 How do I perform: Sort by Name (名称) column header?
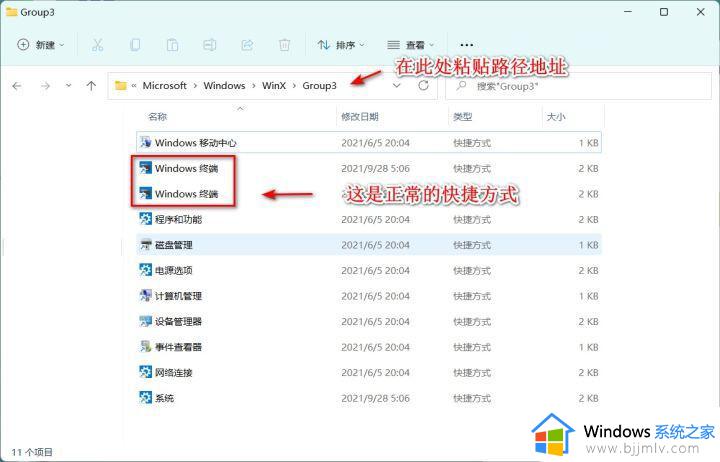coord(158,117)
